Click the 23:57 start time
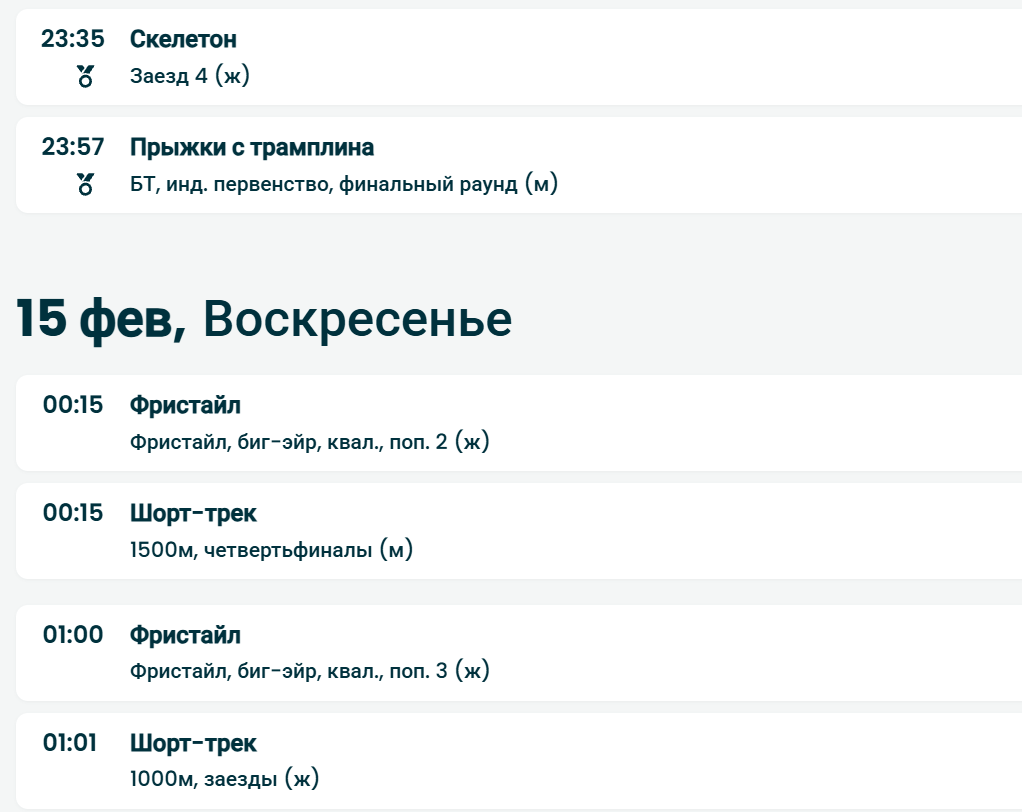The height and width of the screenshot is (812, 1022). pyautogui.click(x=72, y=148)
